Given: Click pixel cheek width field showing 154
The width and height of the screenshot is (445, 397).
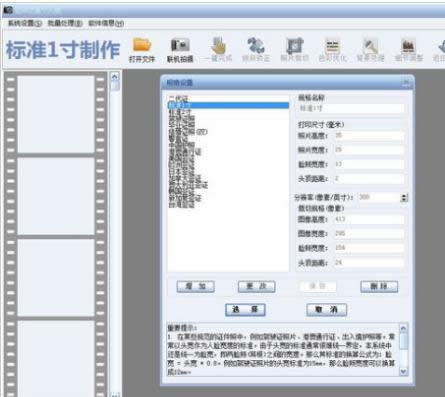Looking at the screenshot, I should pos(370,248).
